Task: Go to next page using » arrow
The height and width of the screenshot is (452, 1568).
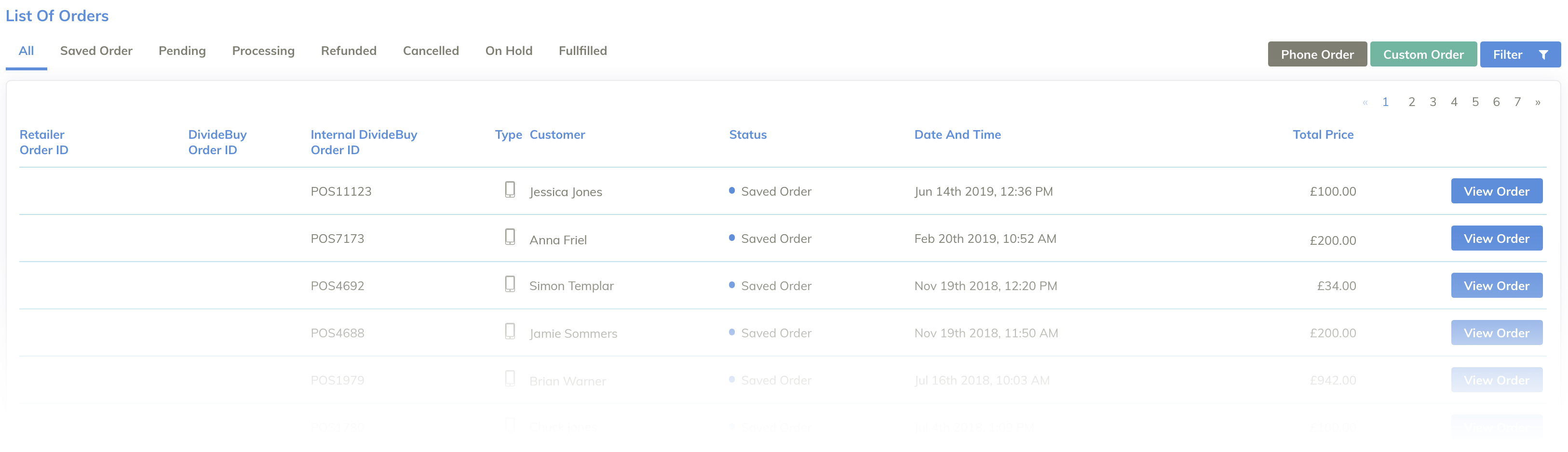Action: click(x=1538, y=102)
